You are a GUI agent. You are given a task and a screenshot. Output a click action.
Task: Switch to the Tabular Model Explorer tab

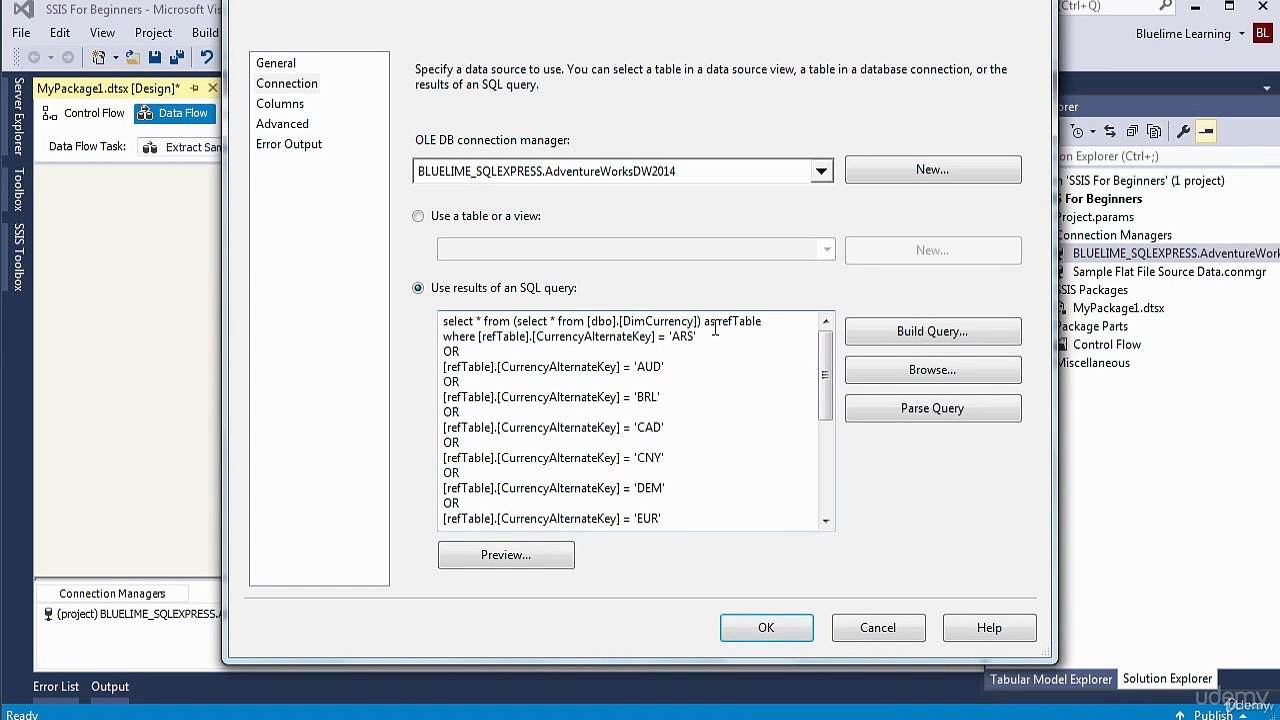coord(1051,680)
